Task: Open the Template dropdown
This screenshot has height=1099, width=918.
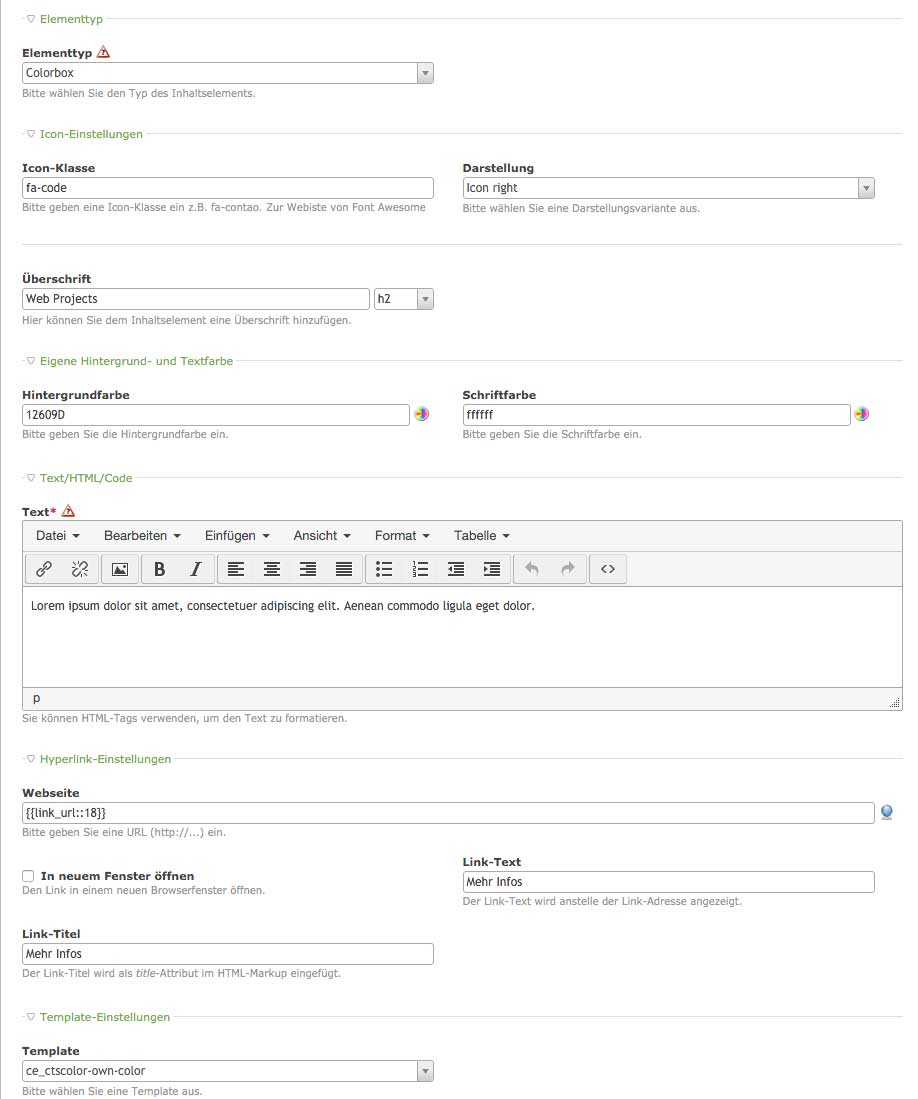Action: click(227, 1071)
